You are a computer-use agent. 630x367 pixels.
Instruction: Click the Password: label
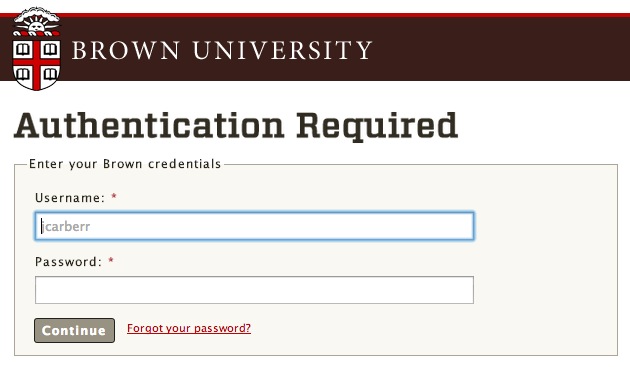(x=69, y=262)
